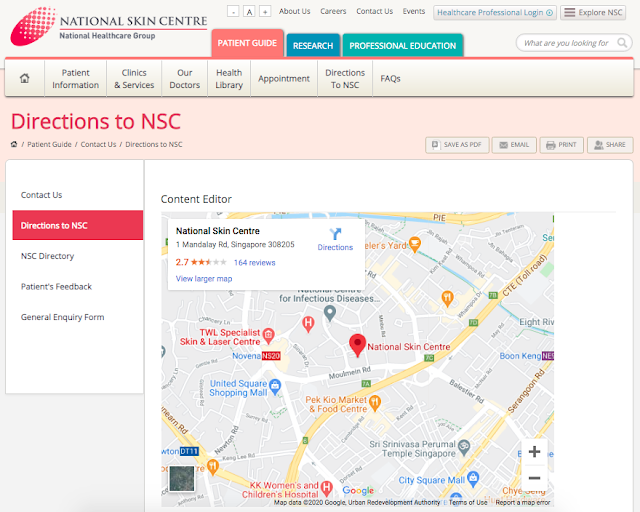640x512 pixels.
Task: Switch to satellite view thumbnail
Action: coord(182,478)
